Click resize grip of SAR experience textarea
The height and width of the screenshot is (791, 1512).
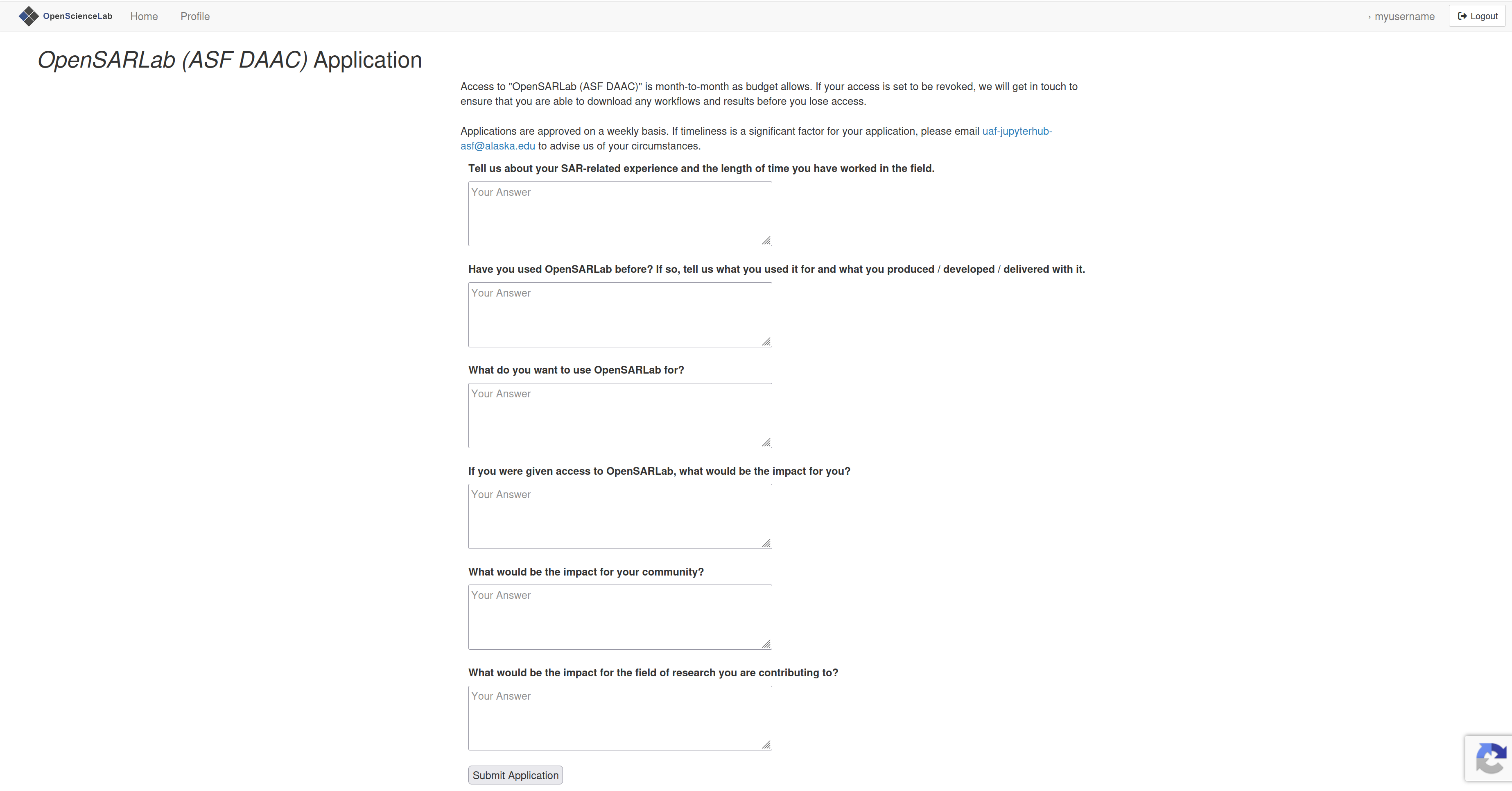coord(766,240)
